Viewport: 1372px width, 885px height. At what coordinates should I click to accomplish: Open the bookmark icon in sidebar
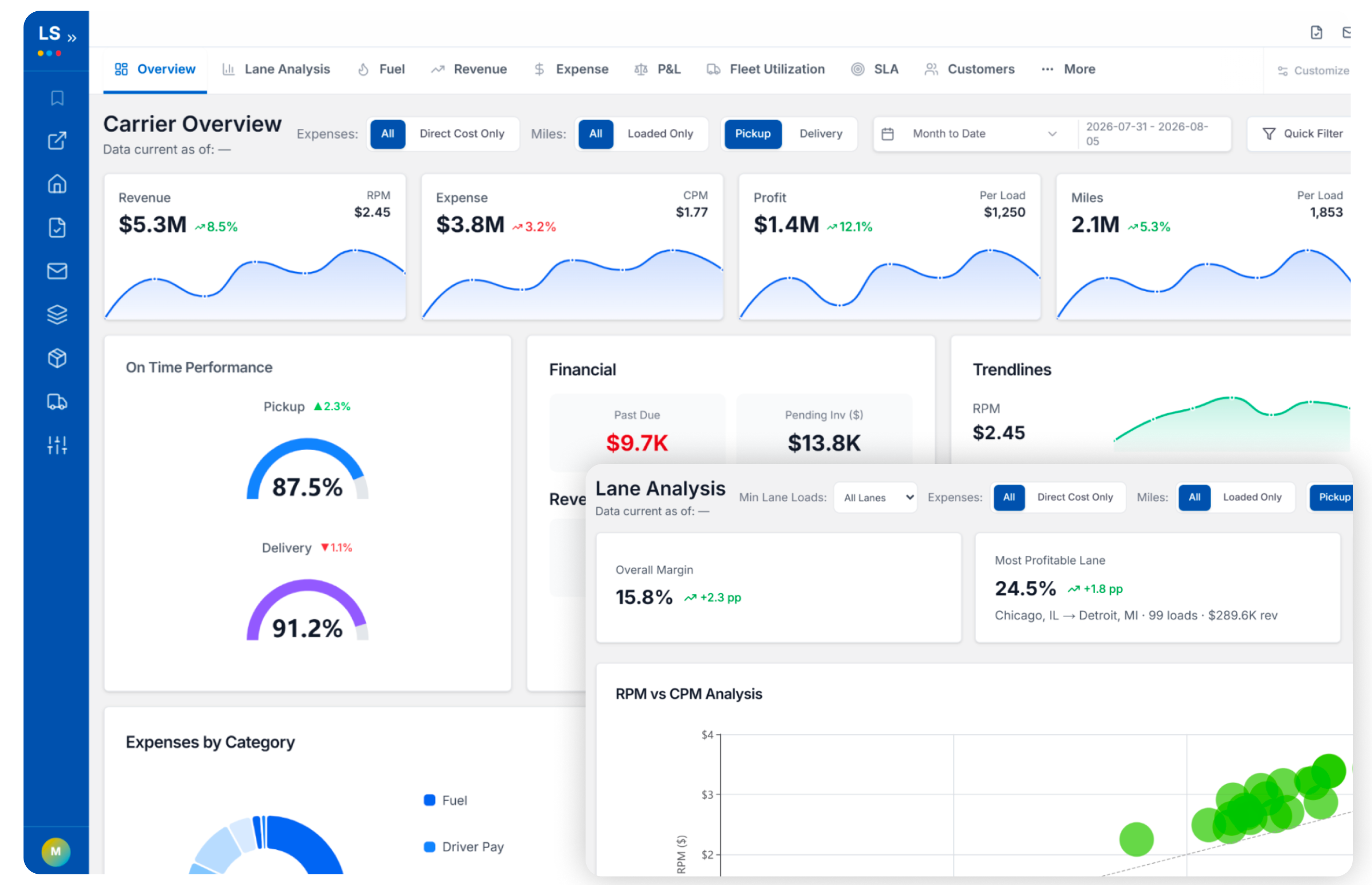point(57,98)
